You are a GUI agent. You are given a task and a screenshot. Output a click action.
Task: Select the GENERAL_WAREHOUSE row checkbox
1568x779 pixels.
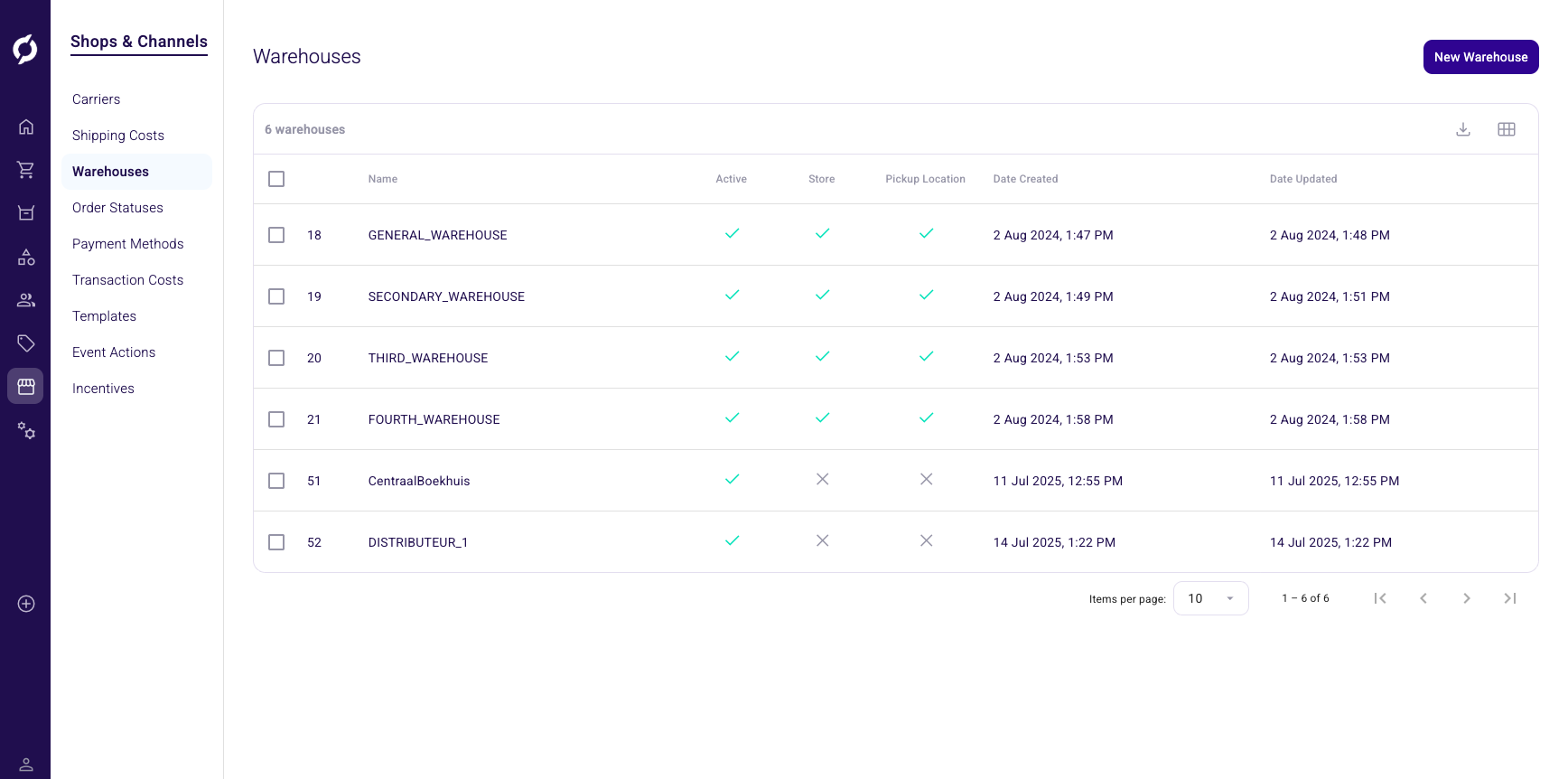276,235
